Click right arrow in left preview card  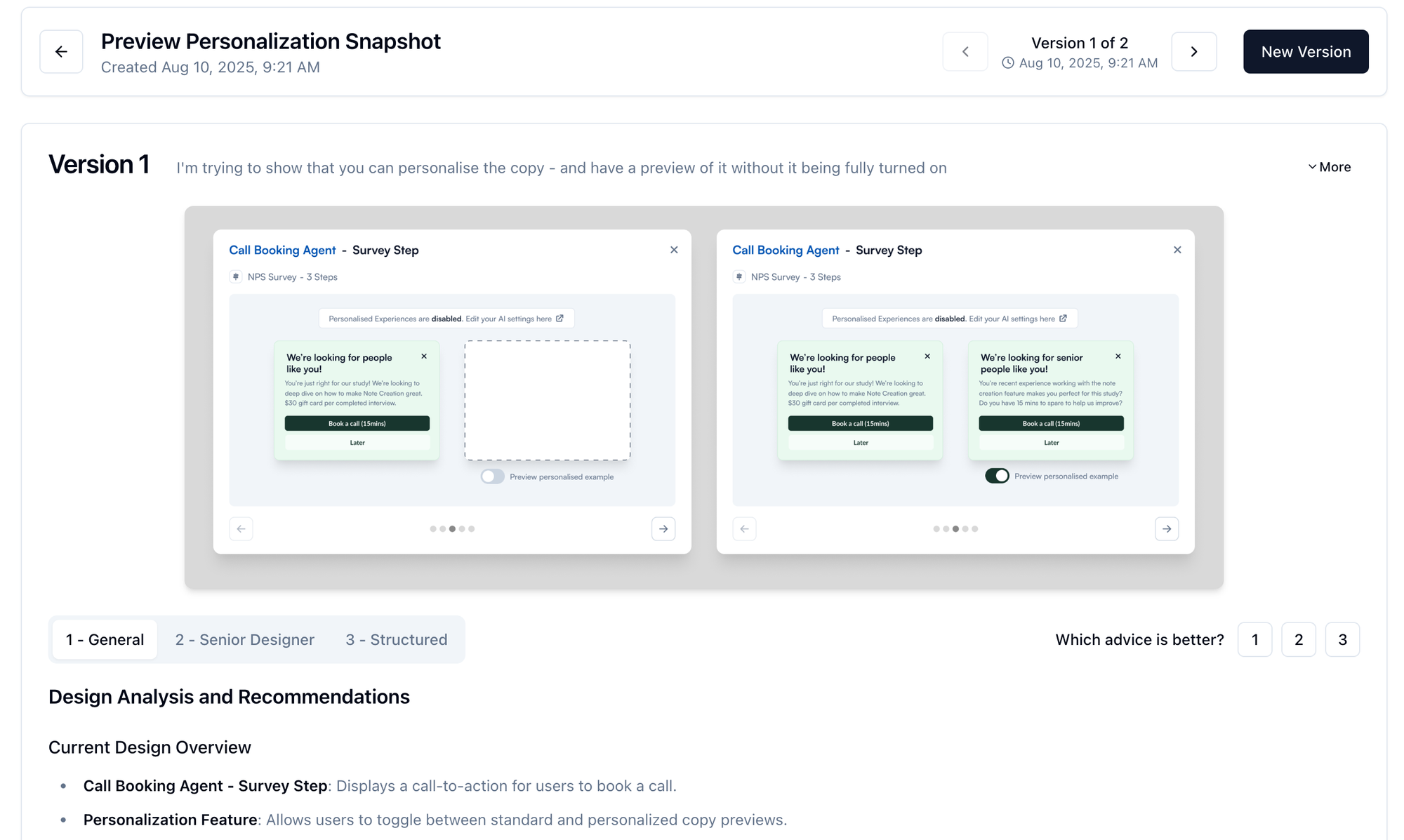click(x=663, y=529)
